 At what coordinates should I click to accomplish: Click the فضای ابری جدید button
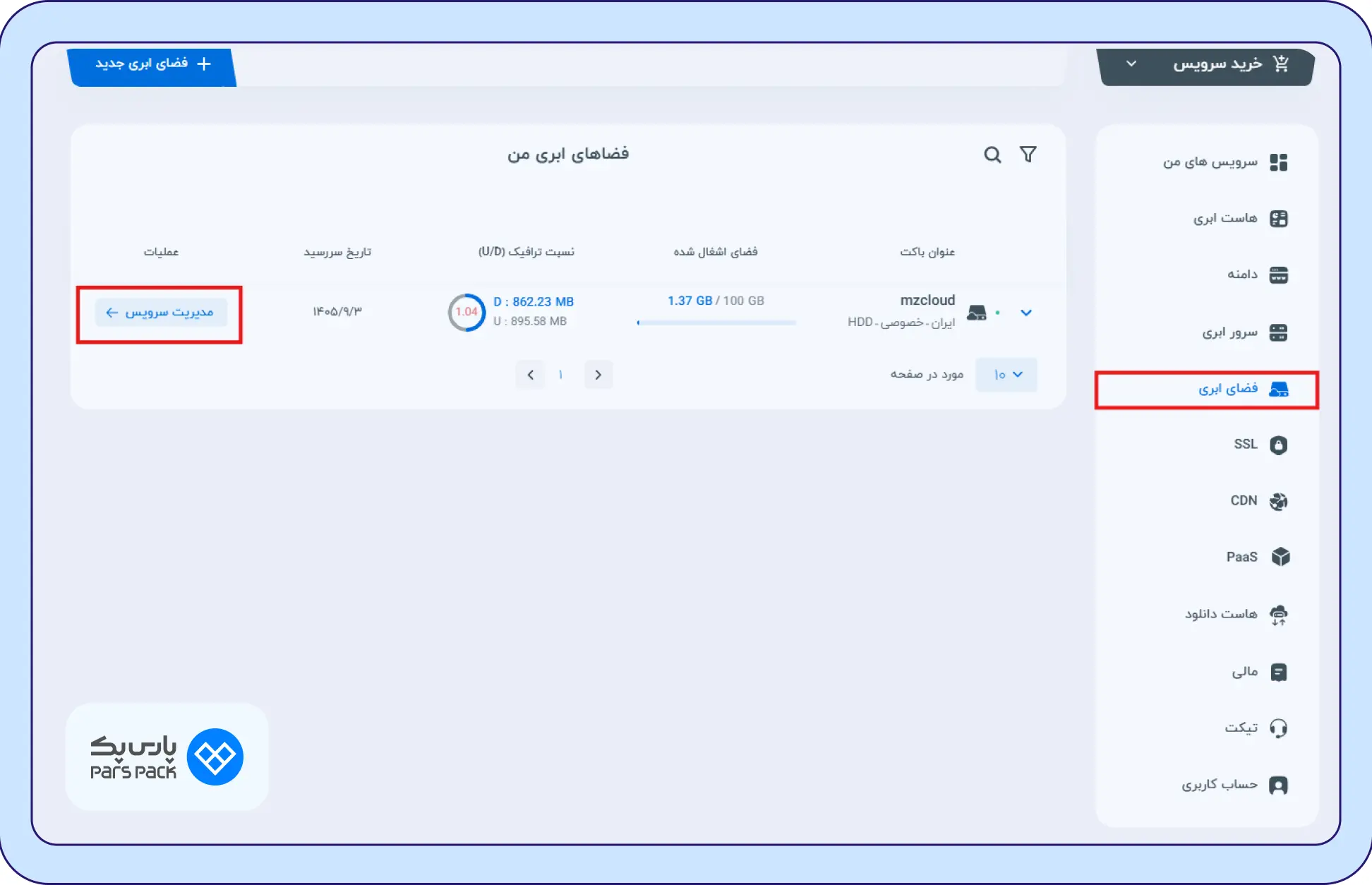tap(152, 64)
